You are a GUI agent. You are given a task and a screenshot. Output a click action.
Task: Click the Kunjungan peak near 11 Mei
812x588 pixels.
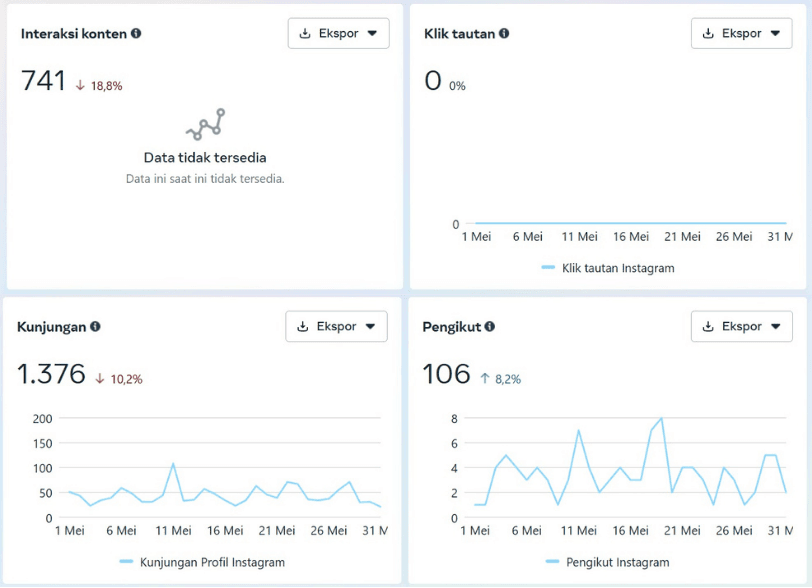click(173, 464)
